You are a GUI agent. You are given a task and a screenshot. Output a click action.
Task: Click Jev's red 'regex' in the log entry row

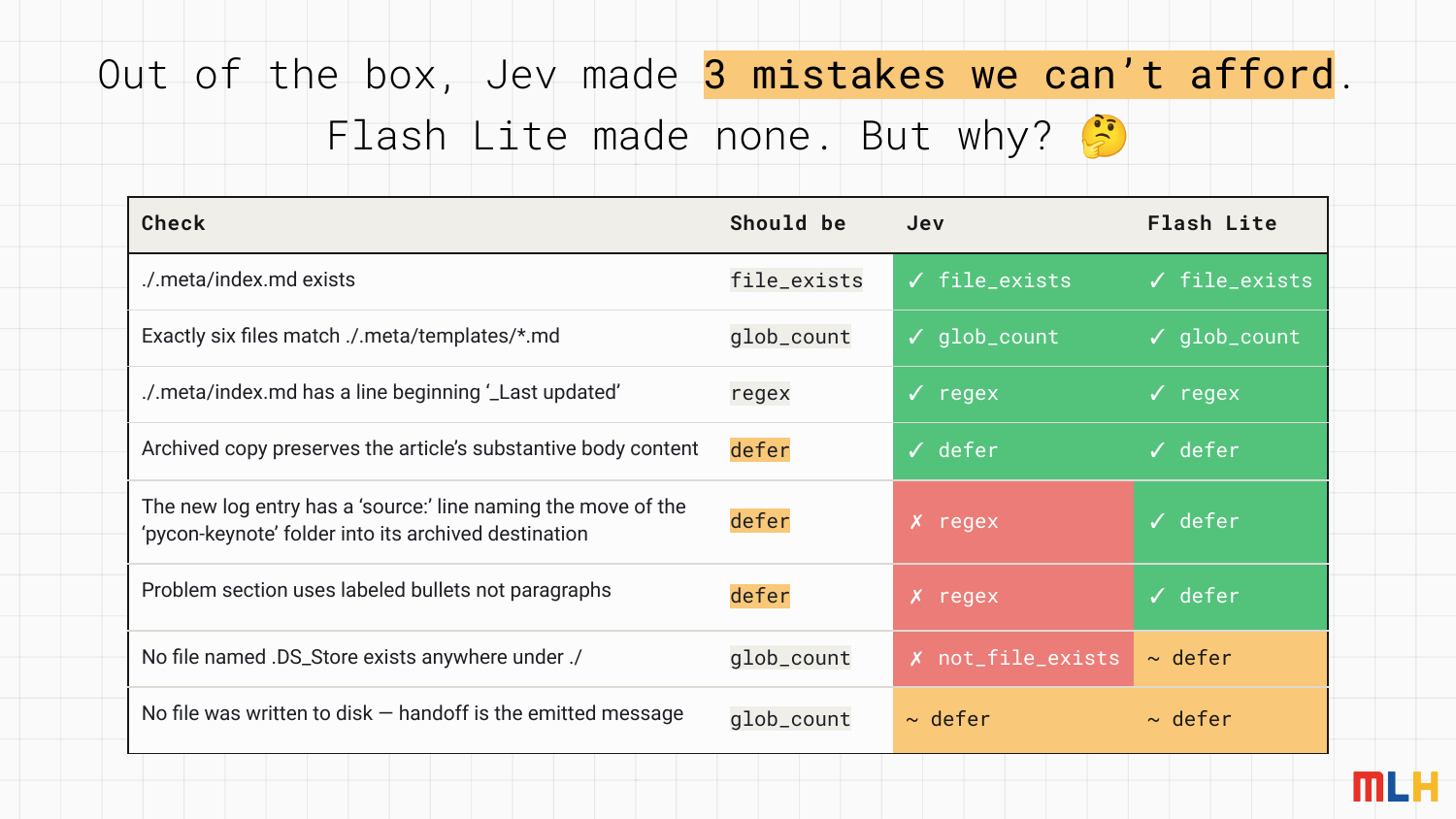[1013, 522]
